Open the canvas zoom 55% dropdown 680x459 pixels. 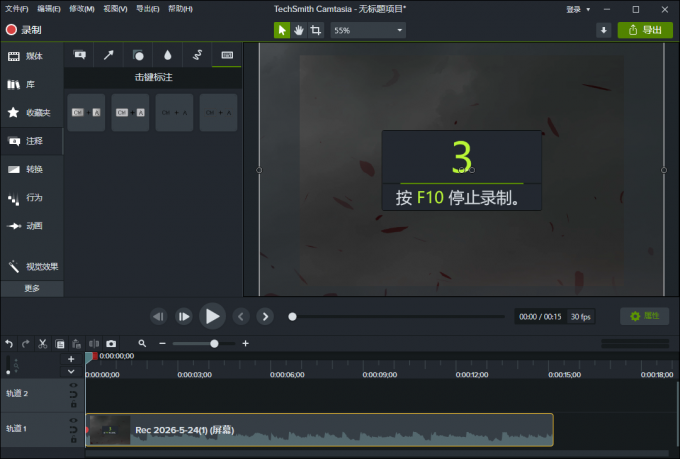(x=368, y=30)
